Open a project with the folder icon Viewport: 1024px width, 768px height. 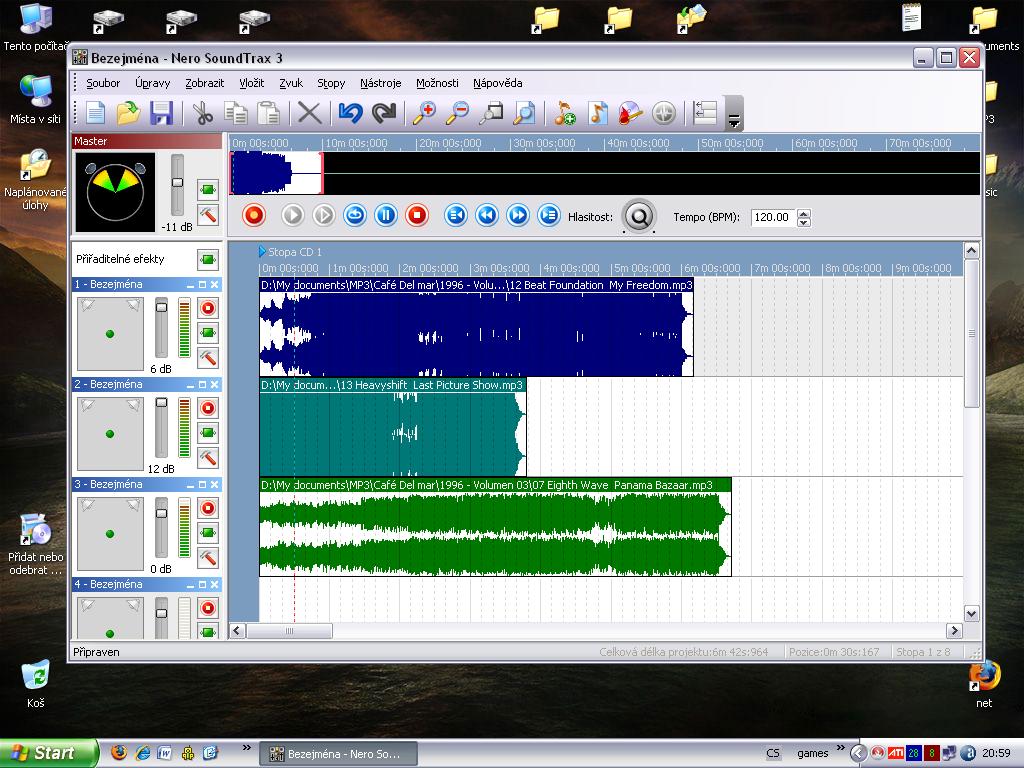tap(129, 113)
